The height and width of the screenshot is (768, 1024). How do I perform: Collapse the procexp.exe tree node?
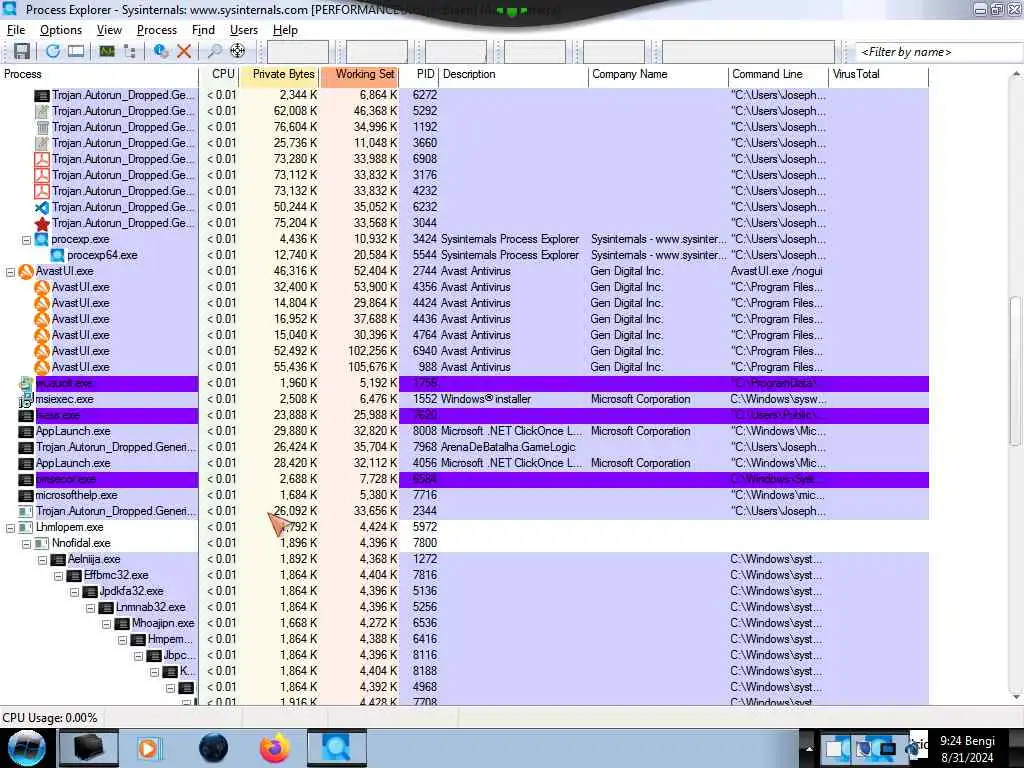click(x=26, y=240)
